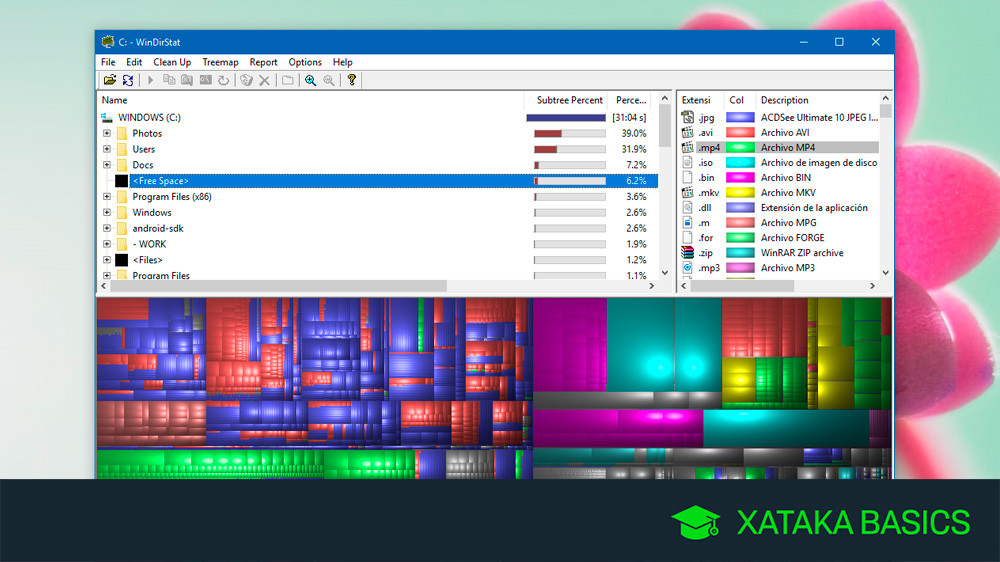This screenshot has height=562, width=1000.
Task: Select the Archivo de imagen de disco entry
Action: pos(819,163)
